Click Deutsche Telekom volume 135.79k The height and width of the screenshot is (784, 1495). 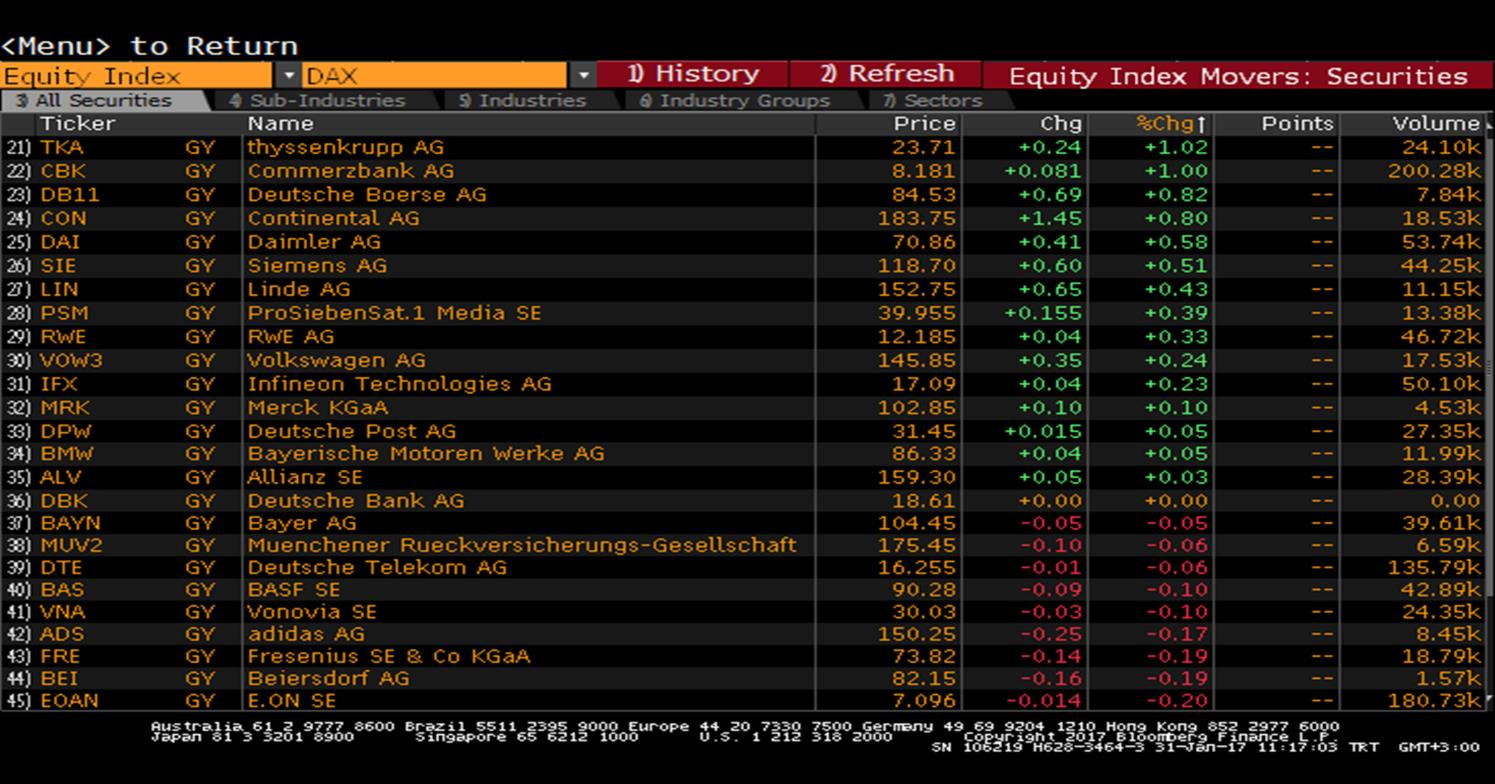click(x=1434, y=568)
